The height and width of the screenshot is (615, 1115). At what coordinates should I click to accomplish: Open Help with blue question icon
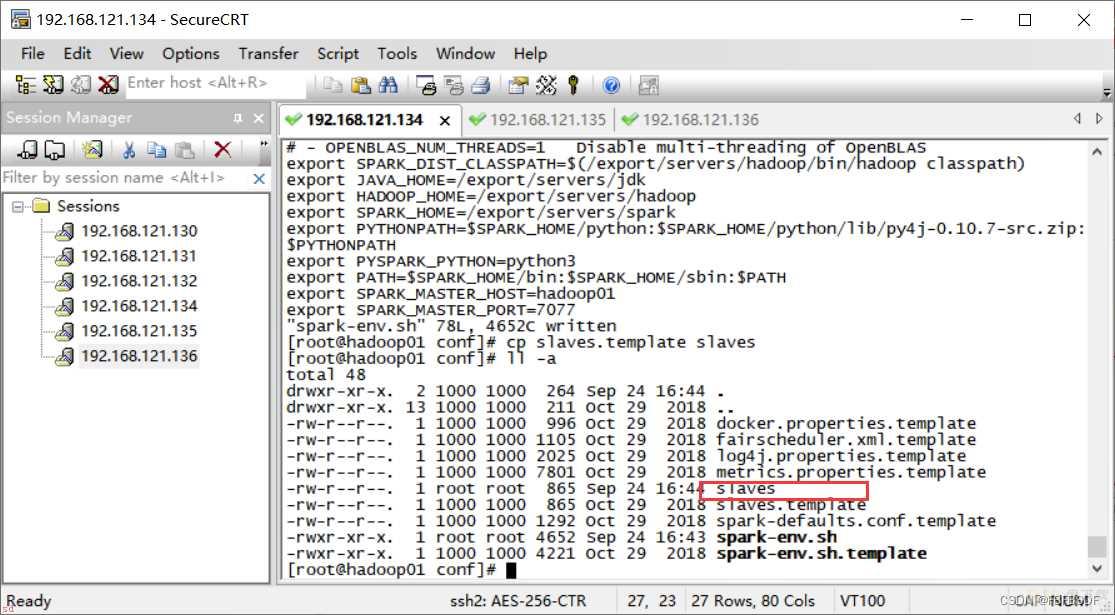coord(611,86)
